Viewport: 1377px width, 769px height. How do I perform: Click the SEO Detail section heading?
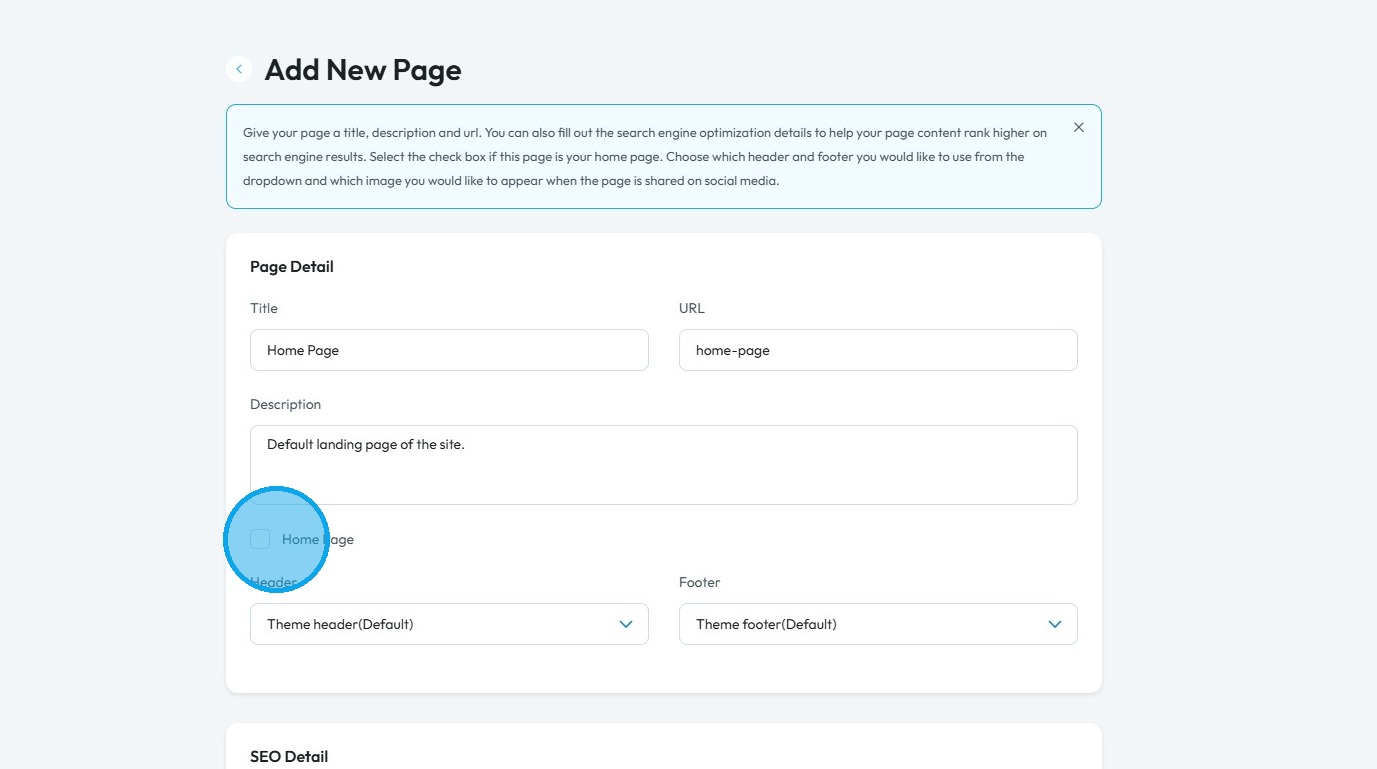289,756
